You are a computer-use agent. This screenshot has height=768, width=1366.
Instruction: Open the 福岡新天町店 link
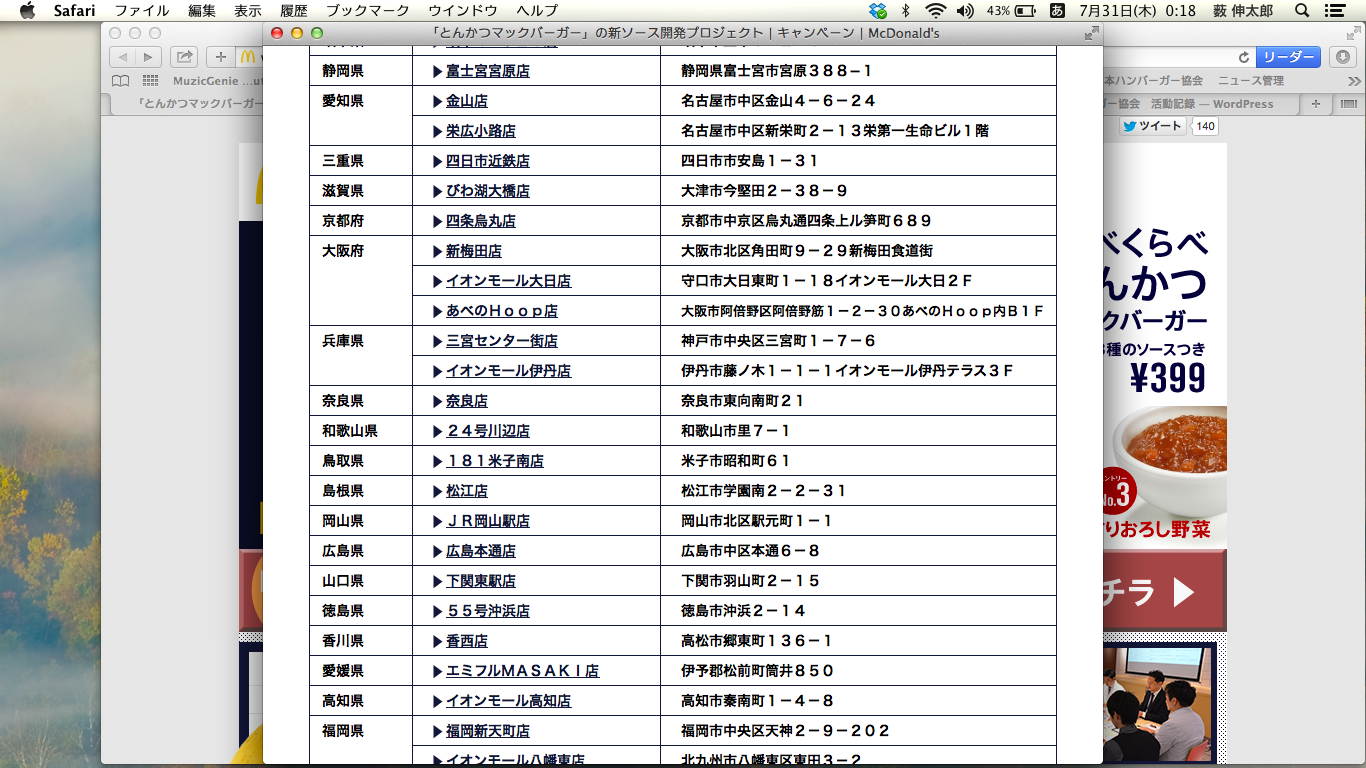click(488, 731)
